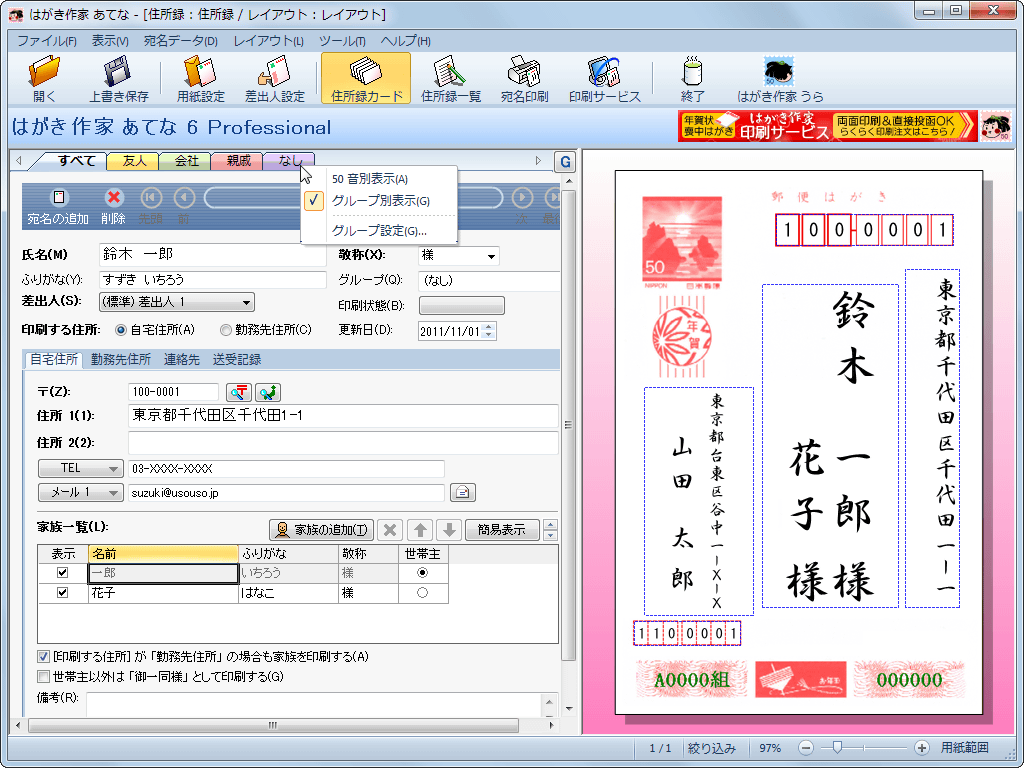Open the レイアウト(L) menu
The image size is (1024, 768).
pos(268,41)
